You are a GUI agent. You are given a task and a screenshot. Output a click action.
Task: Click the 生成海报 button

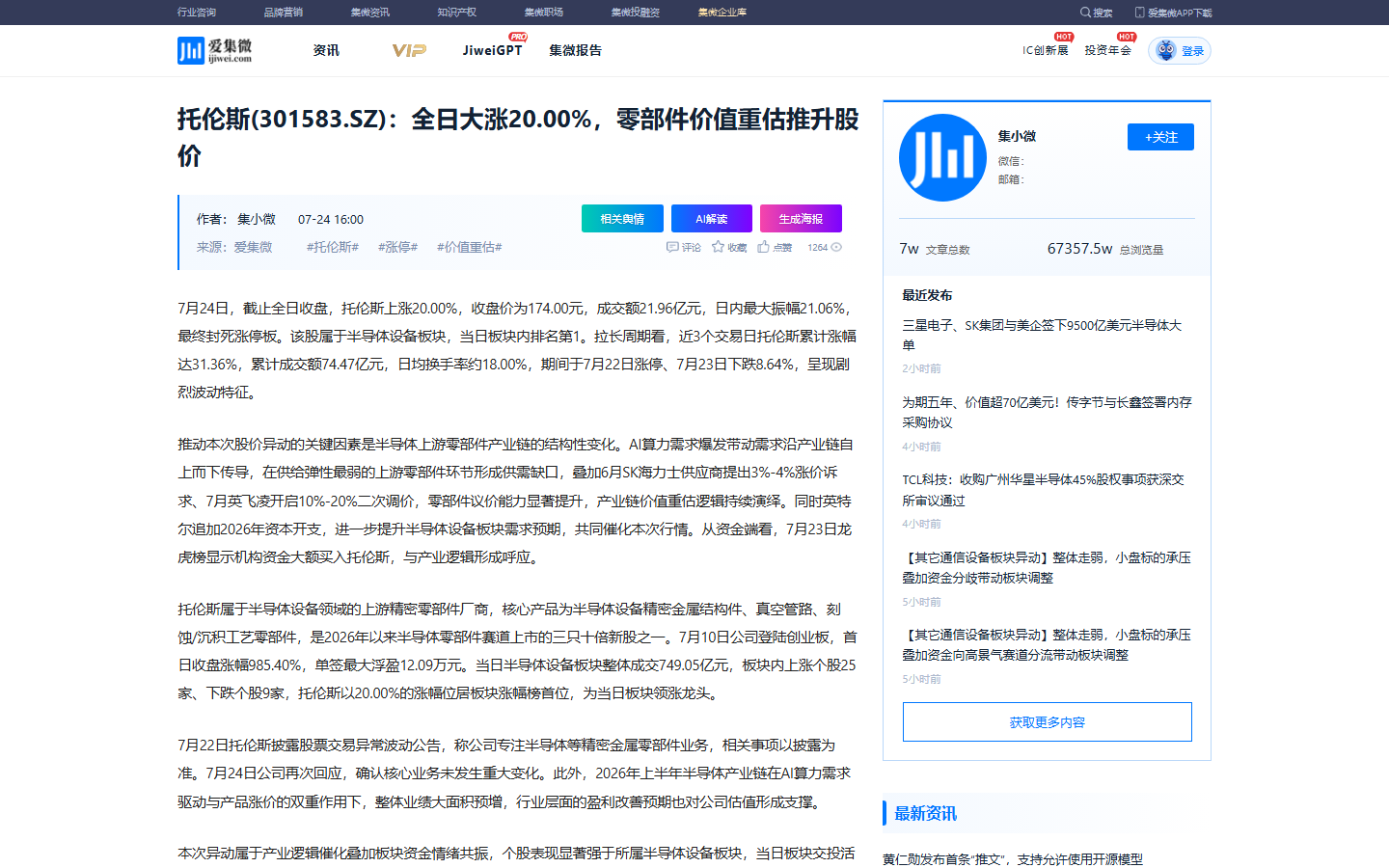[801, 219]
